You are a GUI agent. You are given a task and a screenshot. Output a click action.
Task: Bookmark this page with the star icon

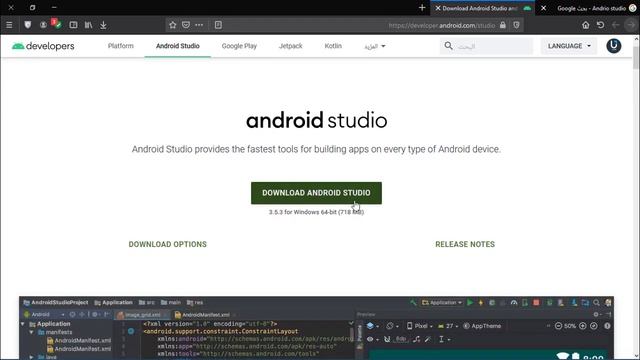click(x=173, y=25)
